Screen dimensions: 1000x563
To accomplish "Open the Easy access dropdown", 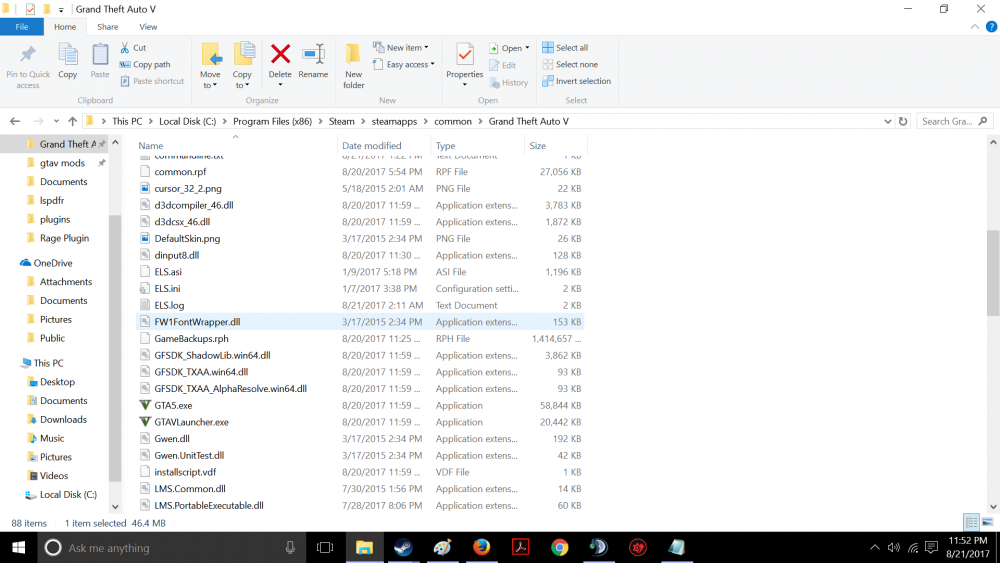I will click(404, 64).
